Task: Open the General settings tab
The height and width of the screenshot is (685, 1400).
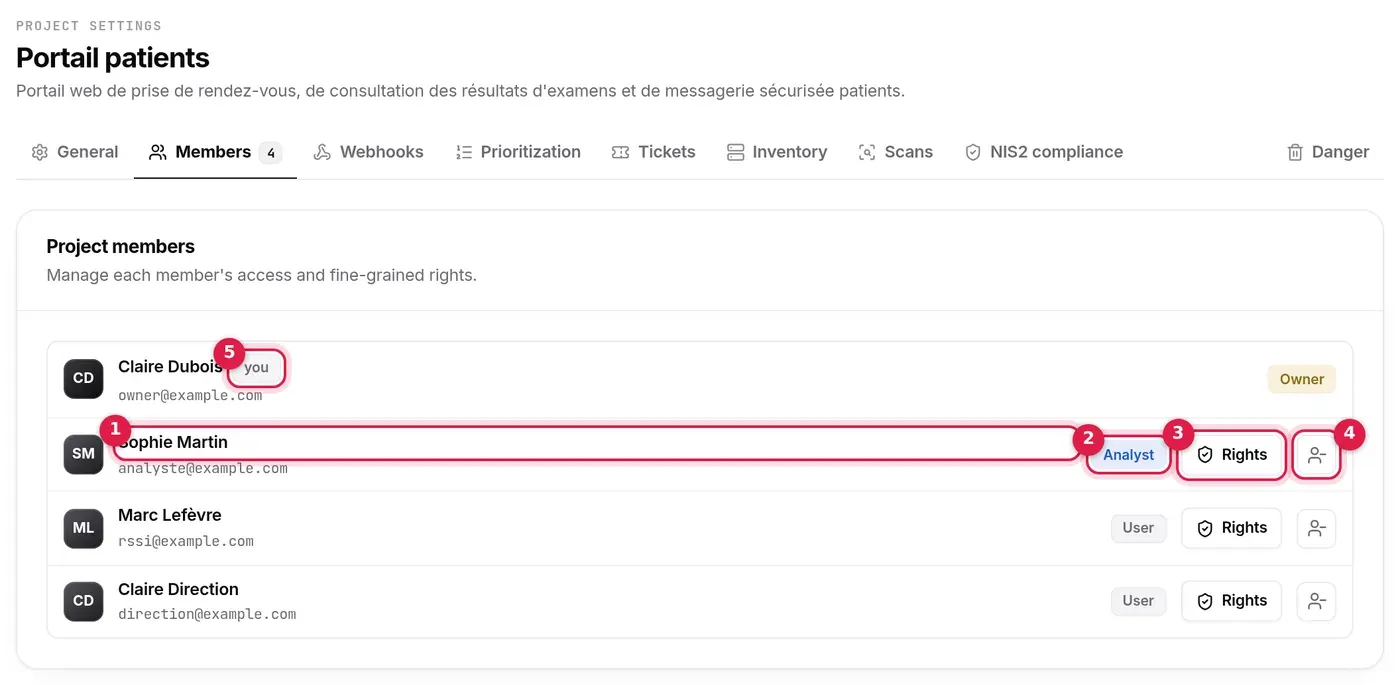Action: pos(75,152)
